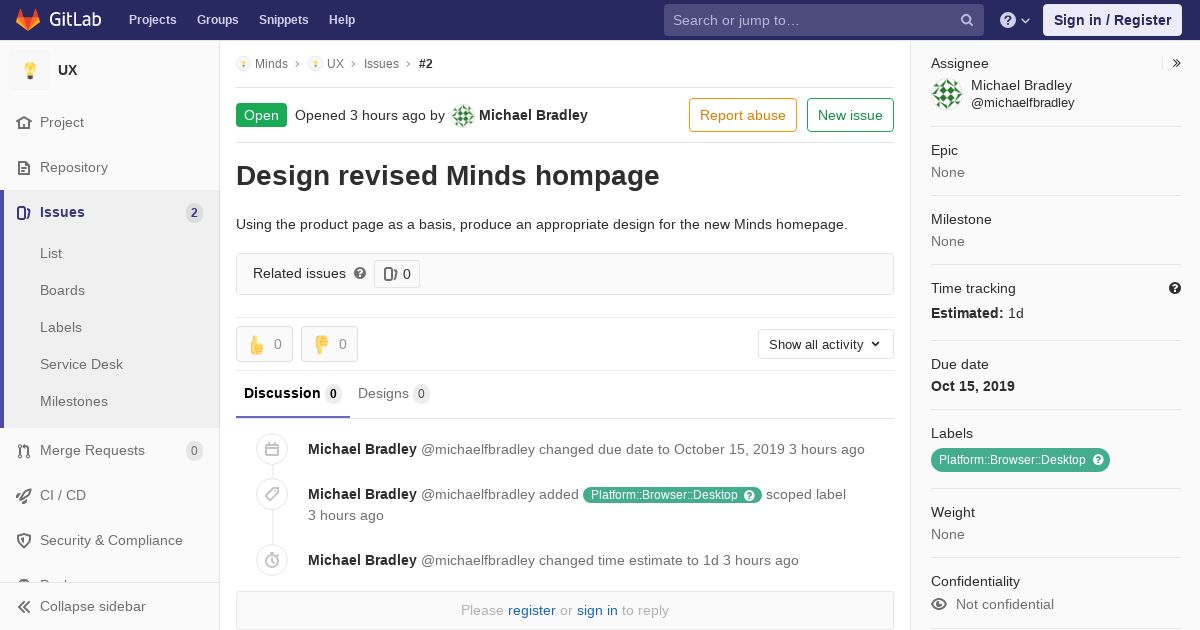Click the Merge Requests icon
This screenshot has height=630, width=1200.
[24, 450]
